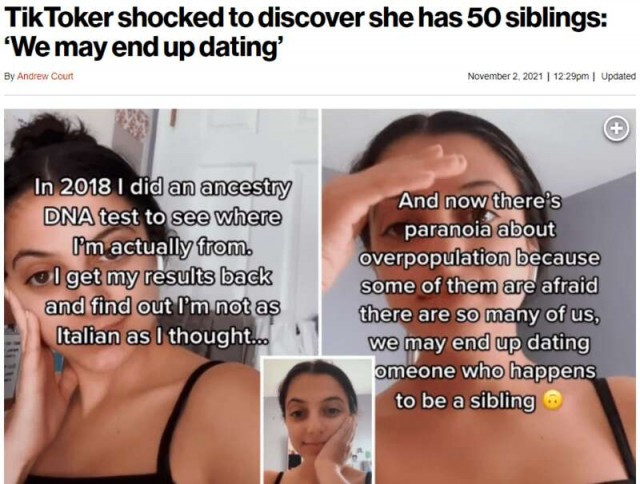Open the left TikTok screenshot panel
The image size is (640, 484).
tap(161, 296)
